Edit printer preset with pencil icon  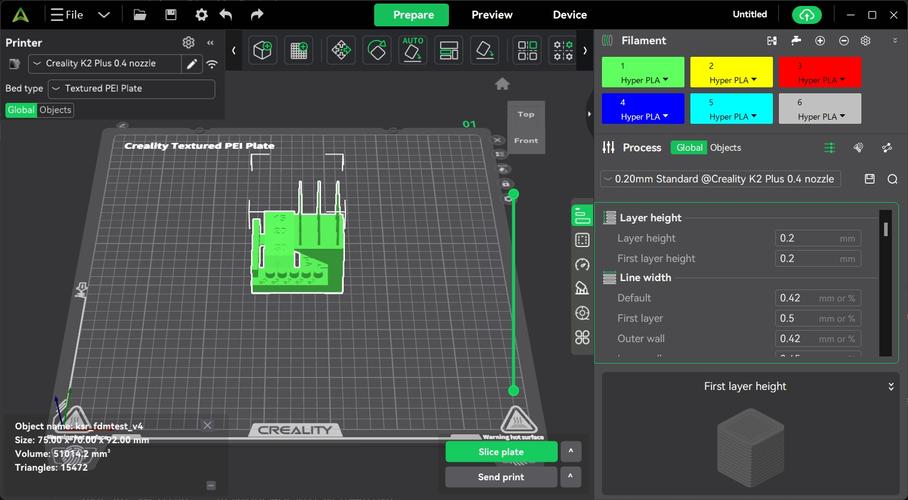tap(191, 64)
